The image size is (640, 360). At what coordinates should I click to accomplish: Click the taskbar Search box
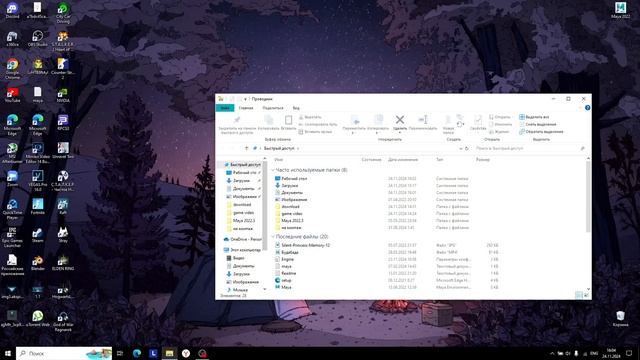(64, 353)
